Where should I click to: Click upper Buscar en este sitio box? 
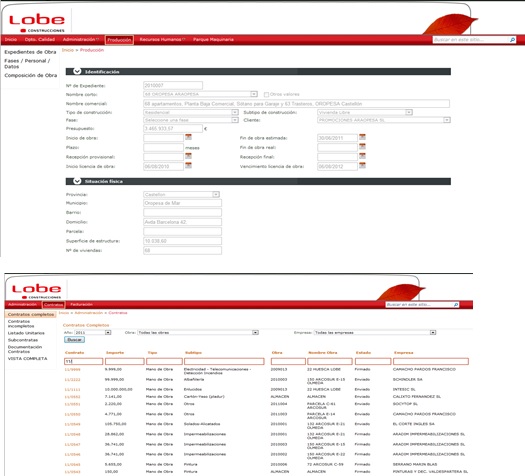click(x=470, y=40)
